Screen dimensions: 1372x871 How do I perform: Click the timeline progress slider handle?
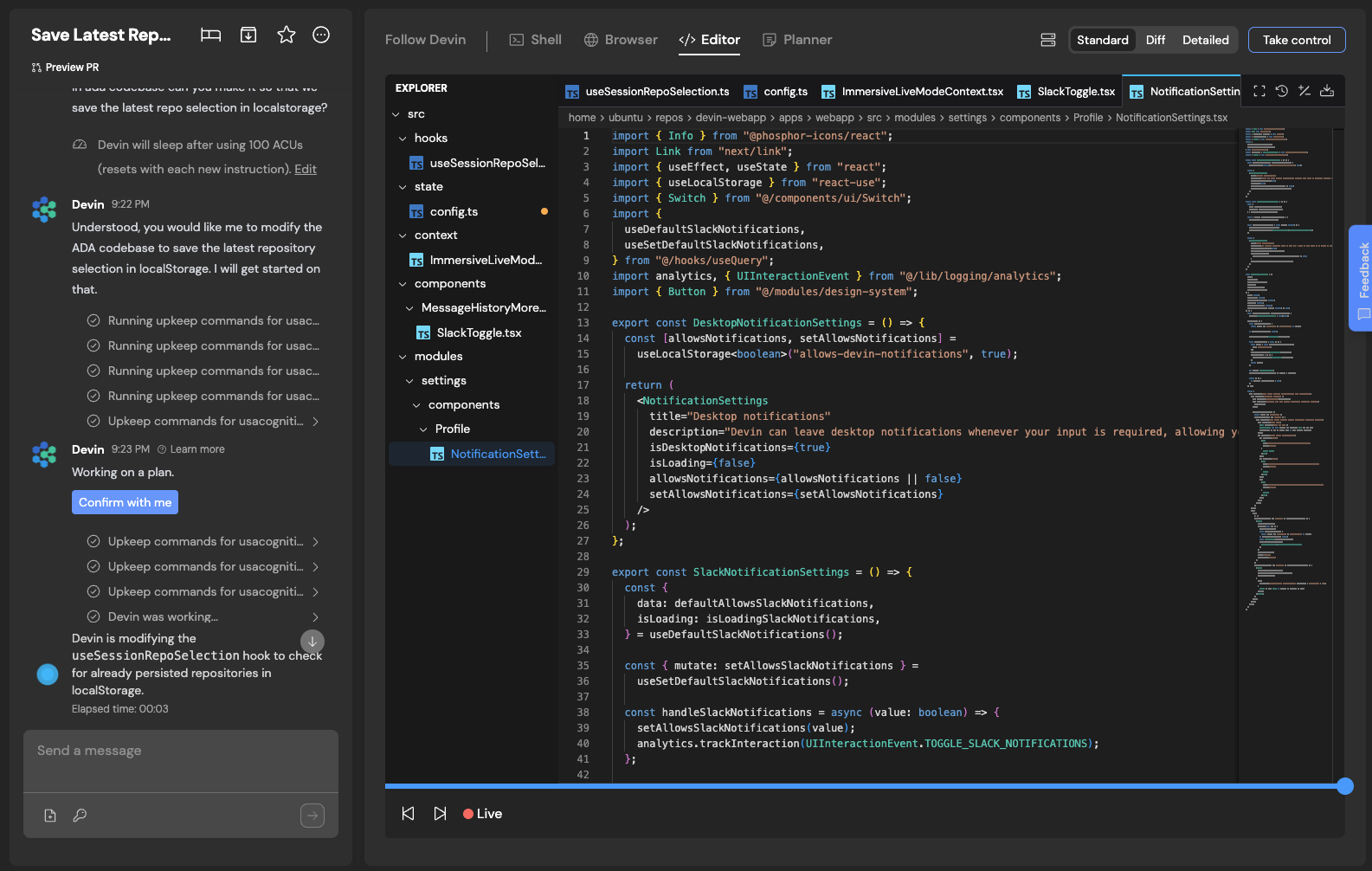coord(1344,786)
